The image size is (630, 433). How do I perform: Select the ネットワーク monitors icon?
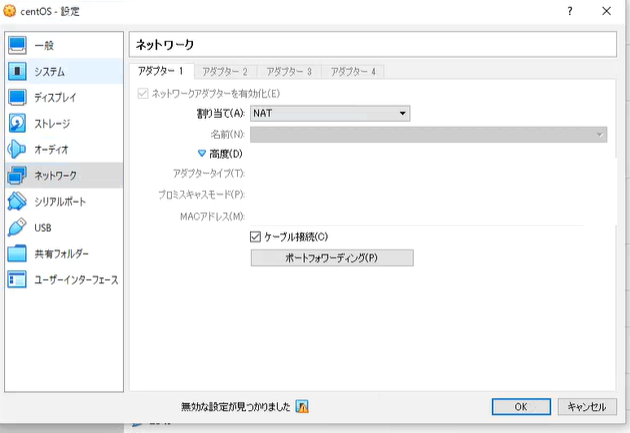[x=17, y=176]
